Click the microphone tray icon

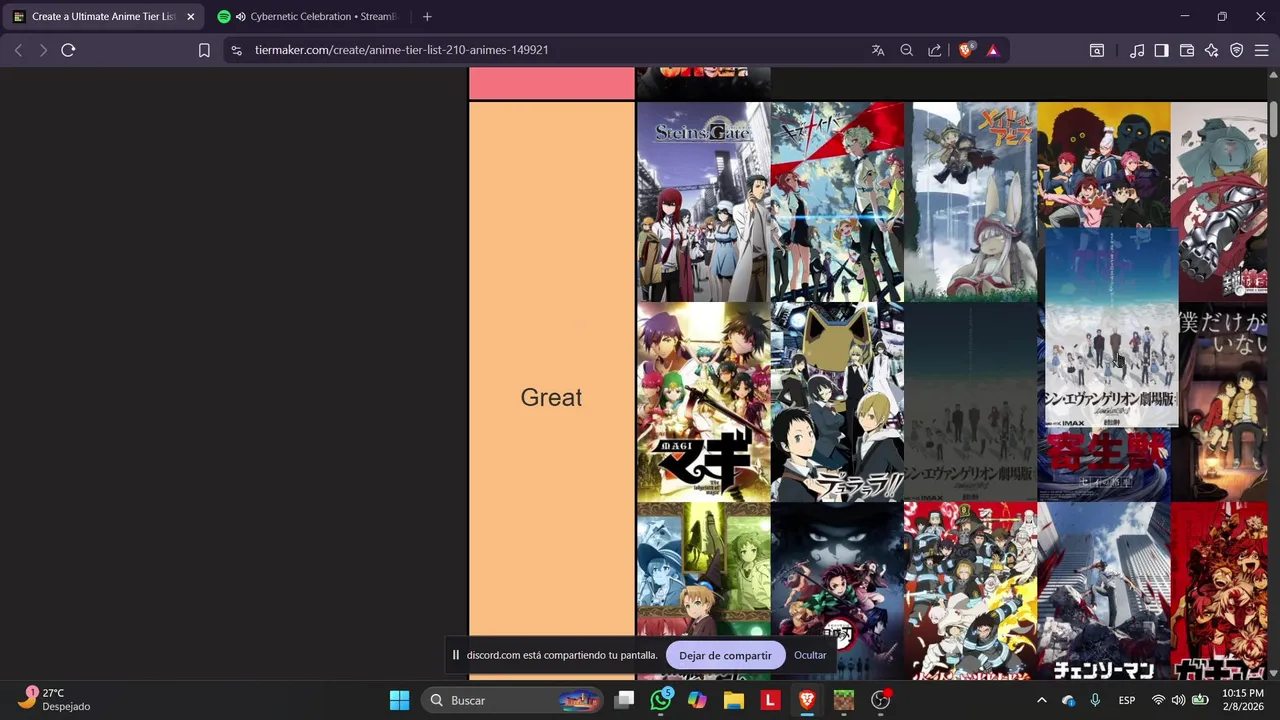(1095, 700)
